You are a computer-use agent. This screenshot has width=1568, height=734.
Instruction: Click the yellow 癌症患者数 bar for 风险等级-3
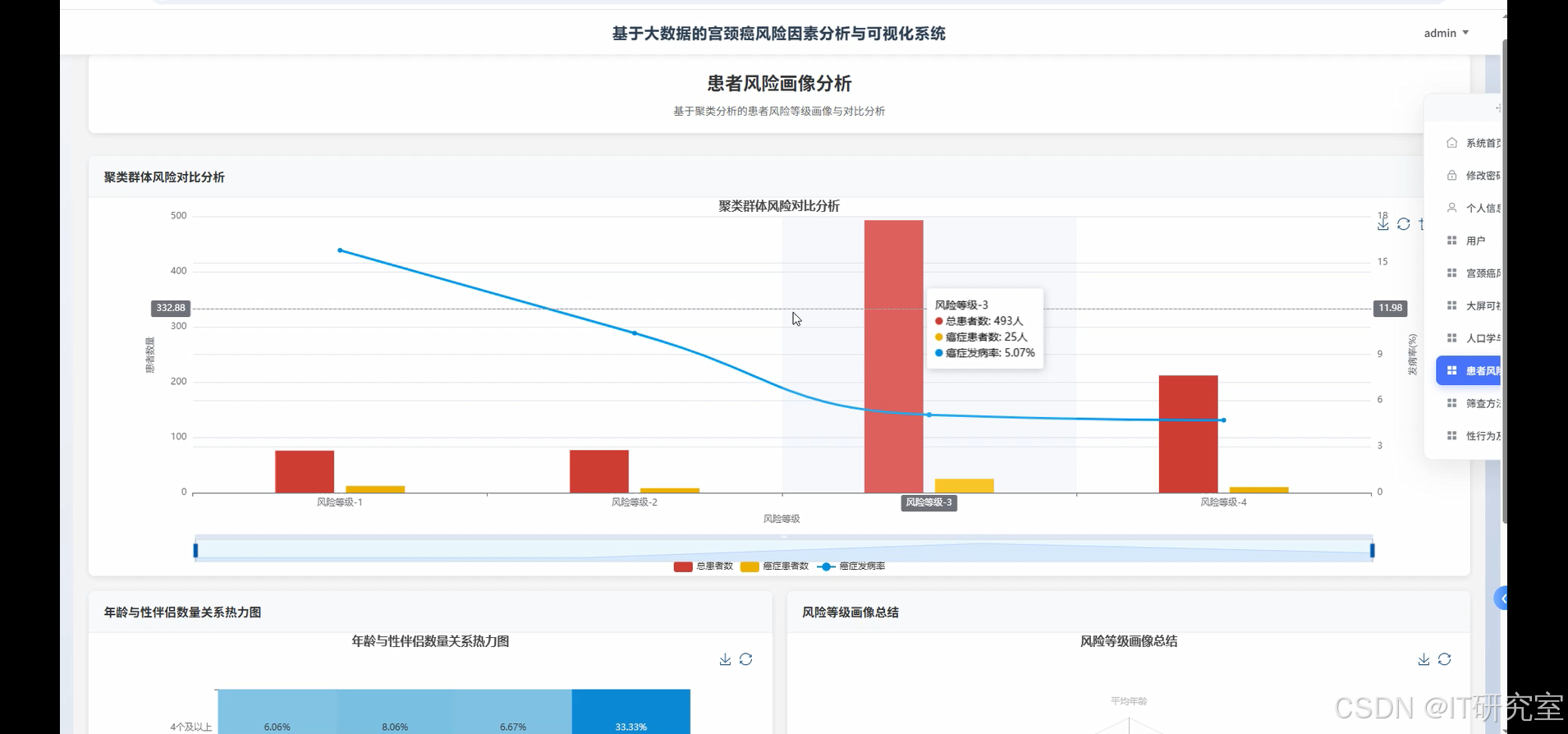965,486
